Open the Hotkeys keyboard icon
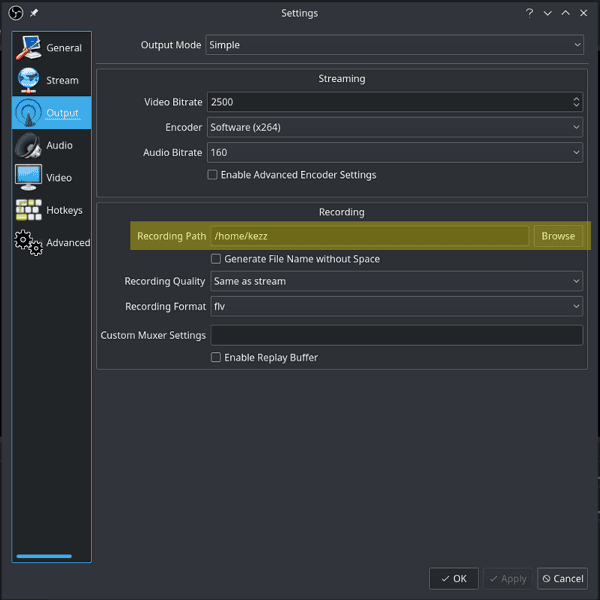600x600 pixels. tap(29, 210)
